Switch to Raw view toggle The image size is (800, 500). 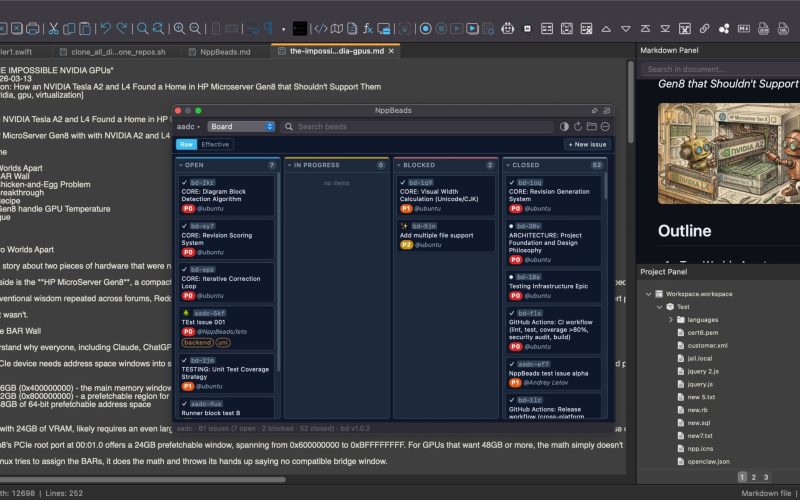pyautogui.click(x=186, y=145)
